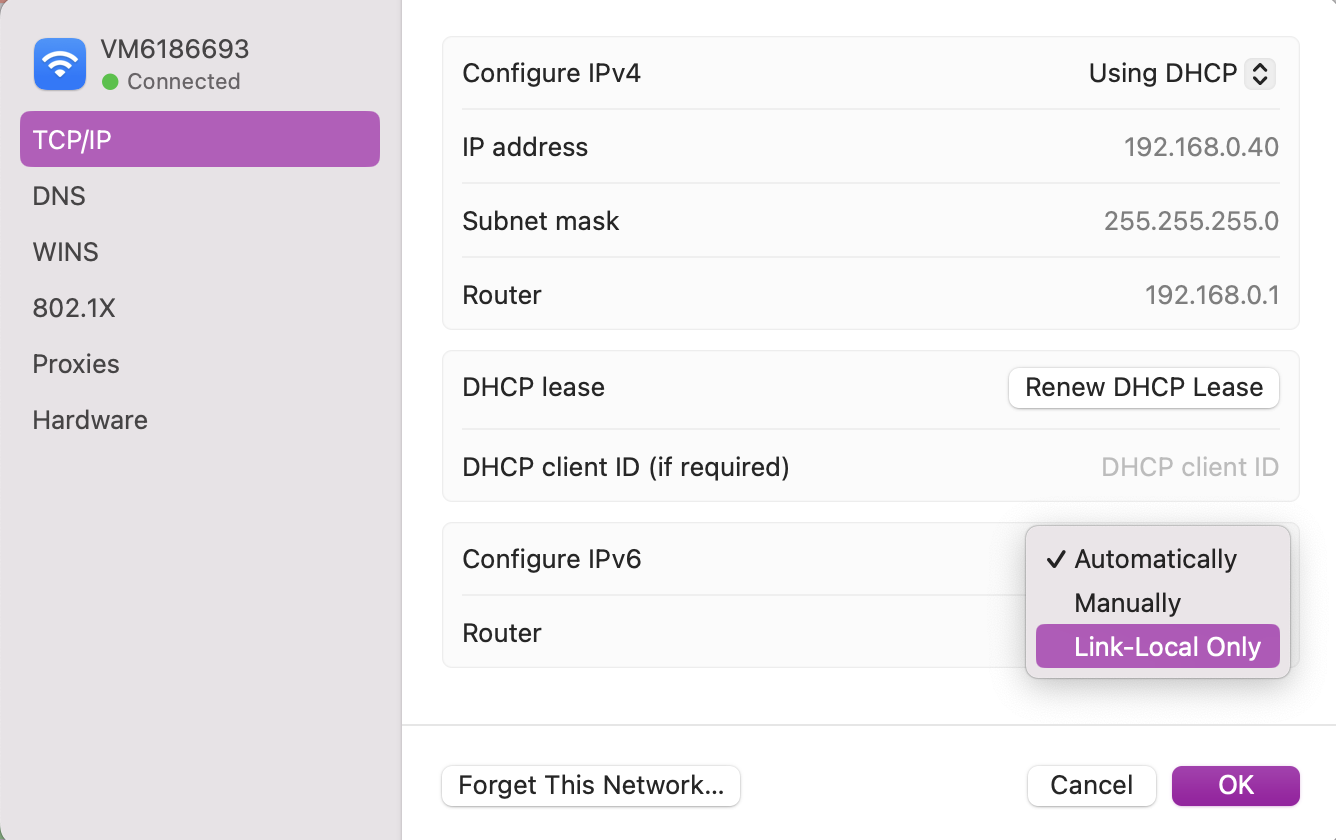Select Automatically for Configure IPv6
Screen dimensions: 1336x840
1155,559
